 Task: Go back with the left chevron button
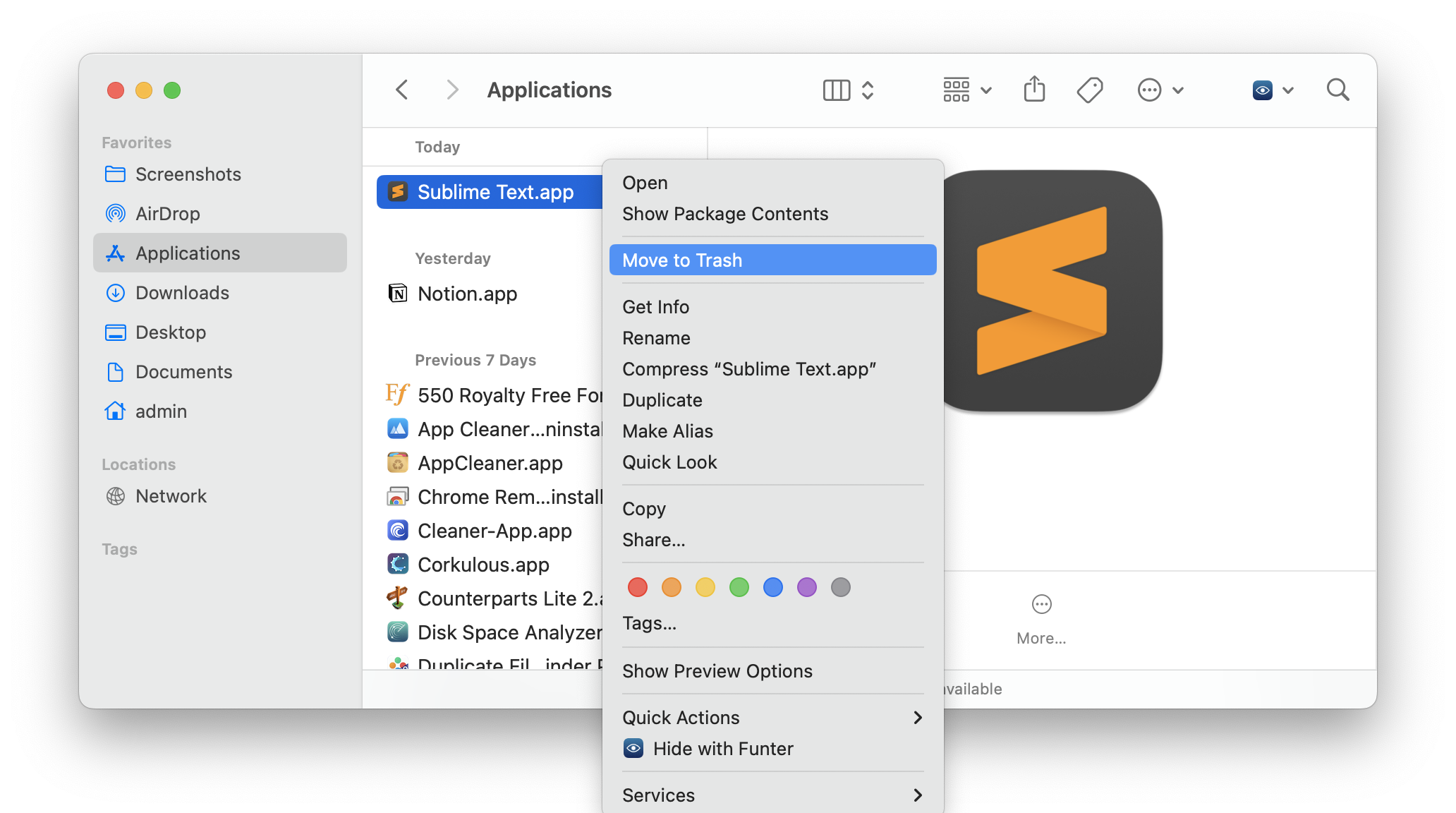pos(402,90)
